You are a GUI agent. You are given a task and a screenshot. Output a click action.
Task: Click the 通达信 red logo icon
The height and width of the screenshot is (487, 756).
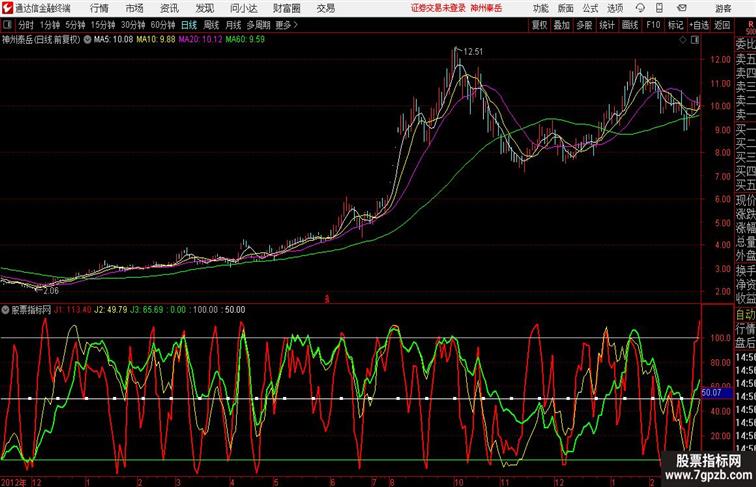click(x=7, y=8)
